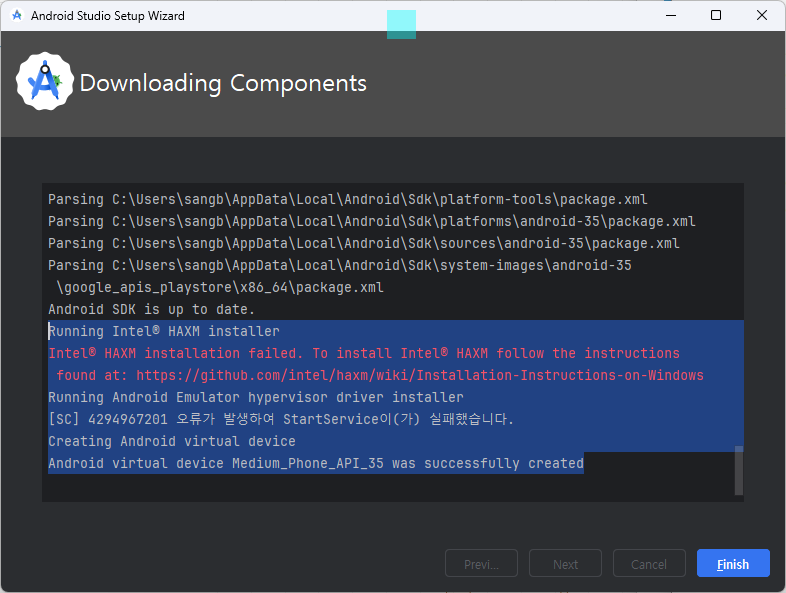The height and width of the screenshot is (593, 786).
Task: Click the 'Intel® HAXM installation failed' error line
Action: (364, 353)
